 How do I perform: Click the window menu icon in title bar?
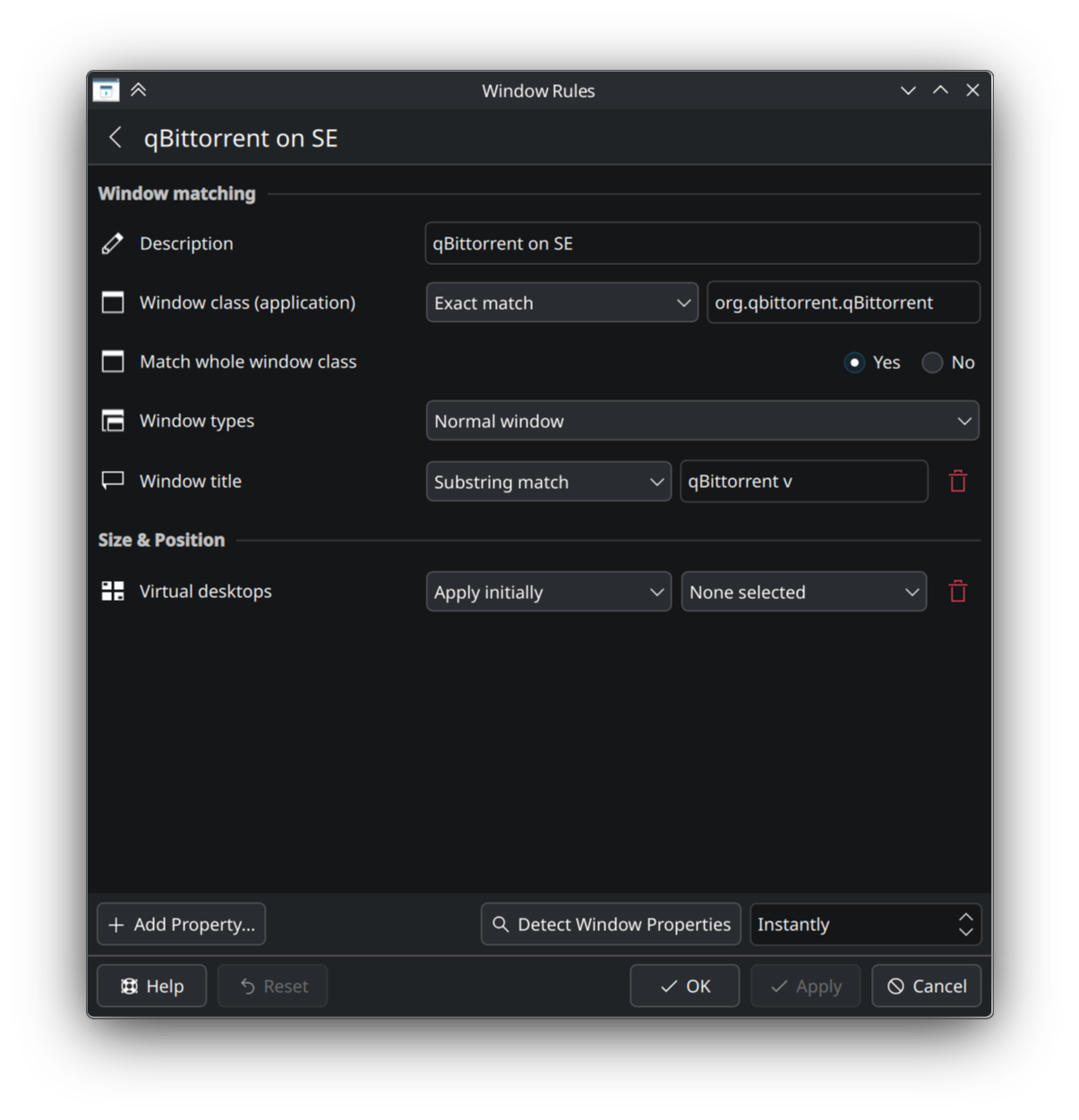pos(106,90)
